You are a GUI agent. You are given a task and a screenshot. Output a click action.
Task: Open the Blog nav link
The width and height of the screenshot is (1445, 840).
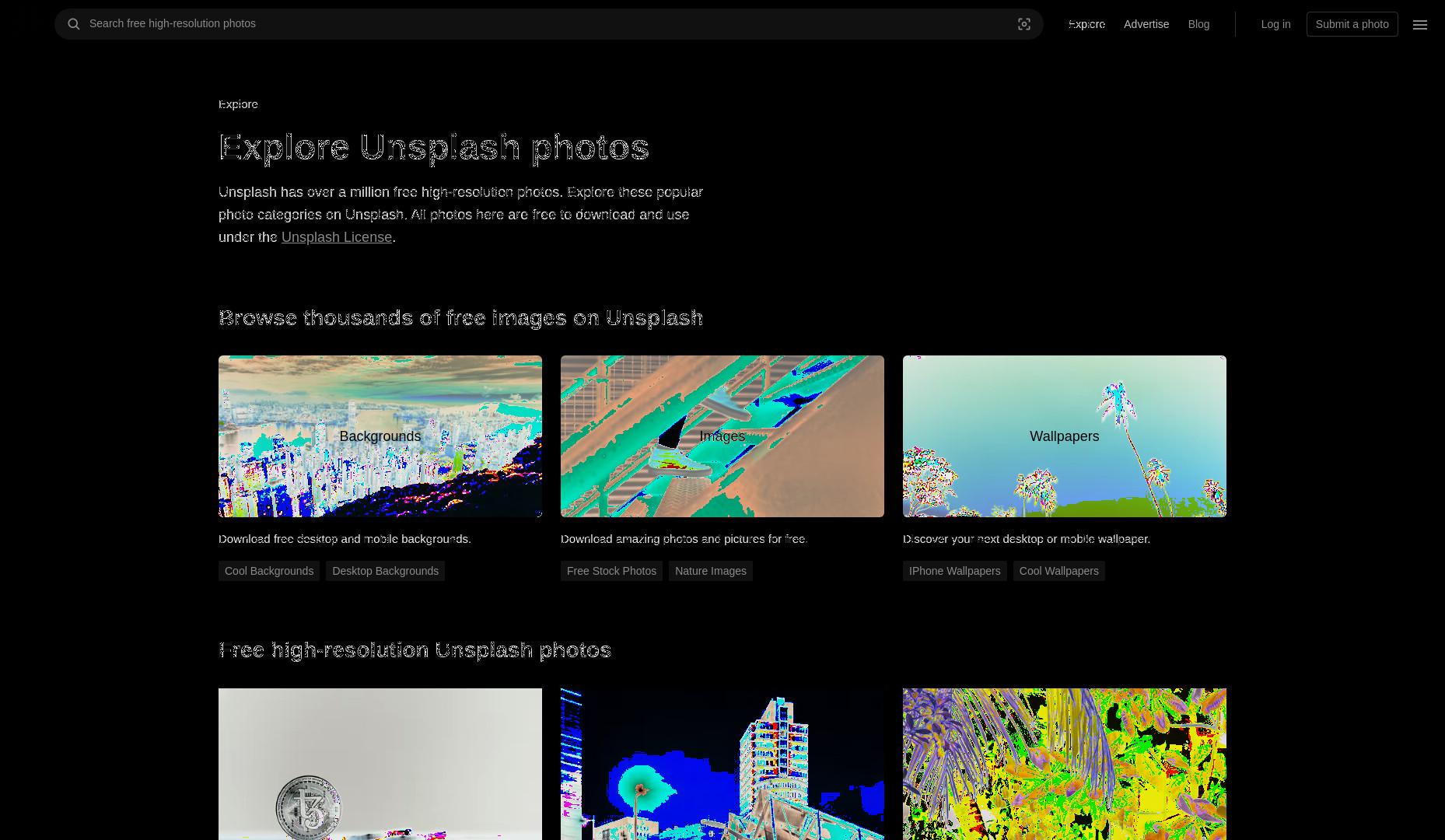point(1198,24)
